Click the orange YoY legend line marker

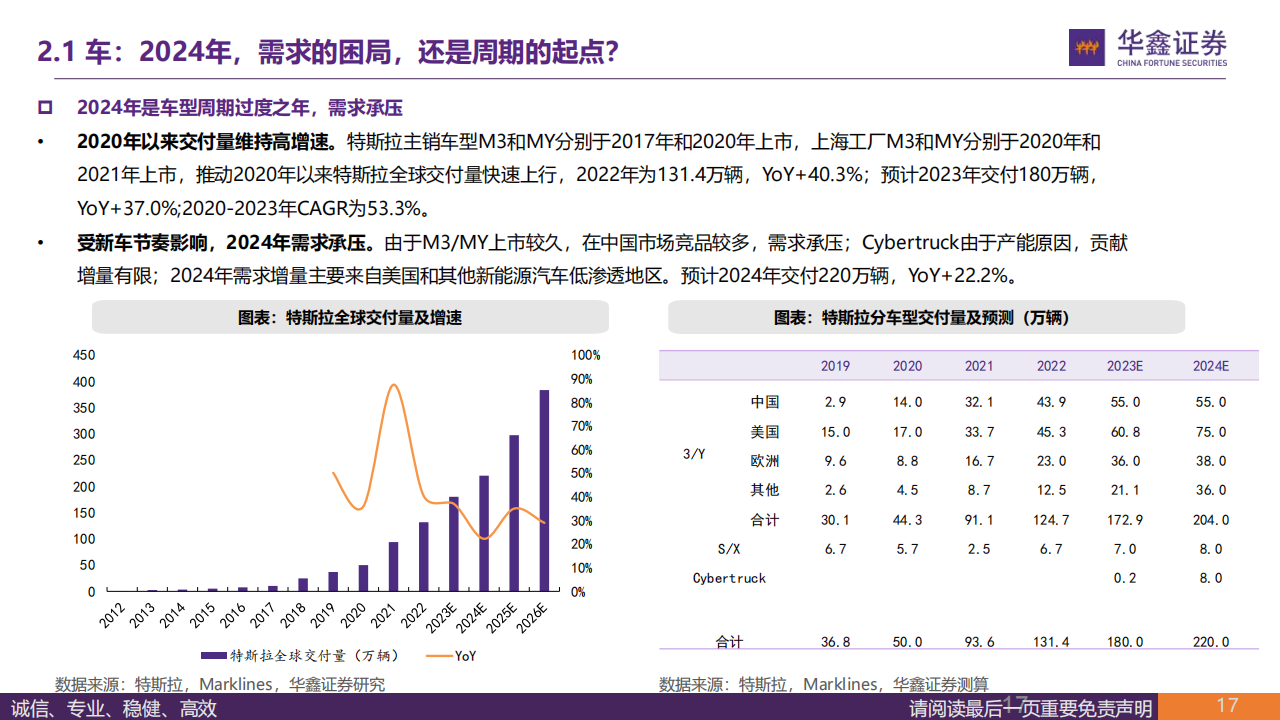click(x=438, y=656)
